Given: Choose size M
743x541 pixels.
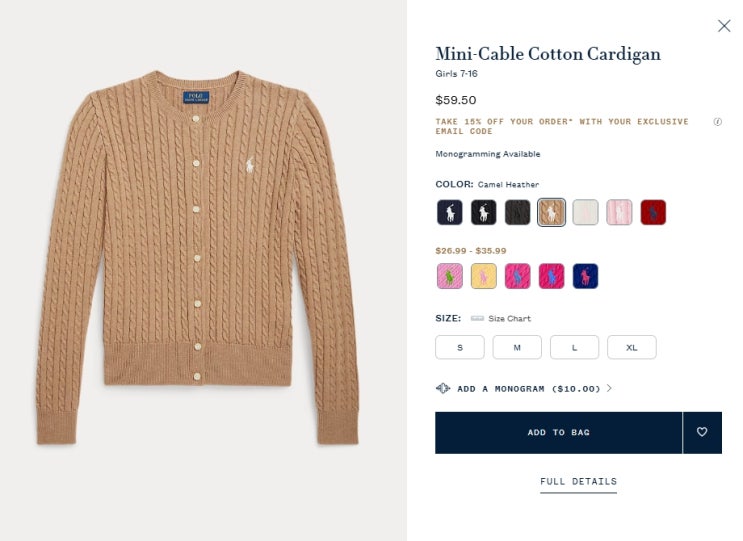Looking at the screenshot, I should pos(517,347).
